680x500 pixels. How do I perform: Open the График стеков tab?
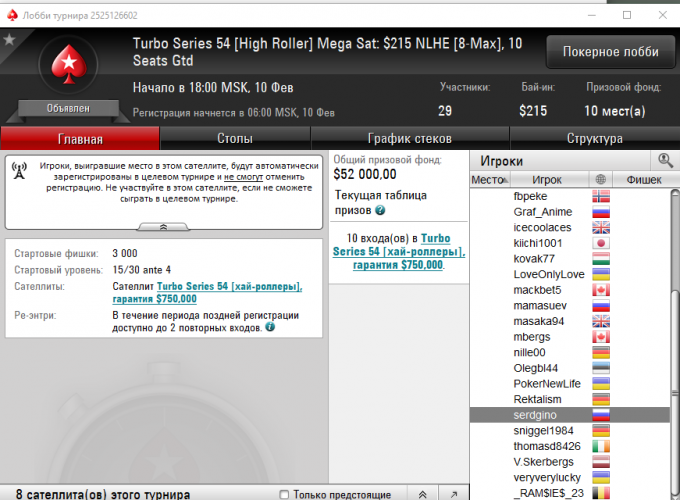(410, 138)
